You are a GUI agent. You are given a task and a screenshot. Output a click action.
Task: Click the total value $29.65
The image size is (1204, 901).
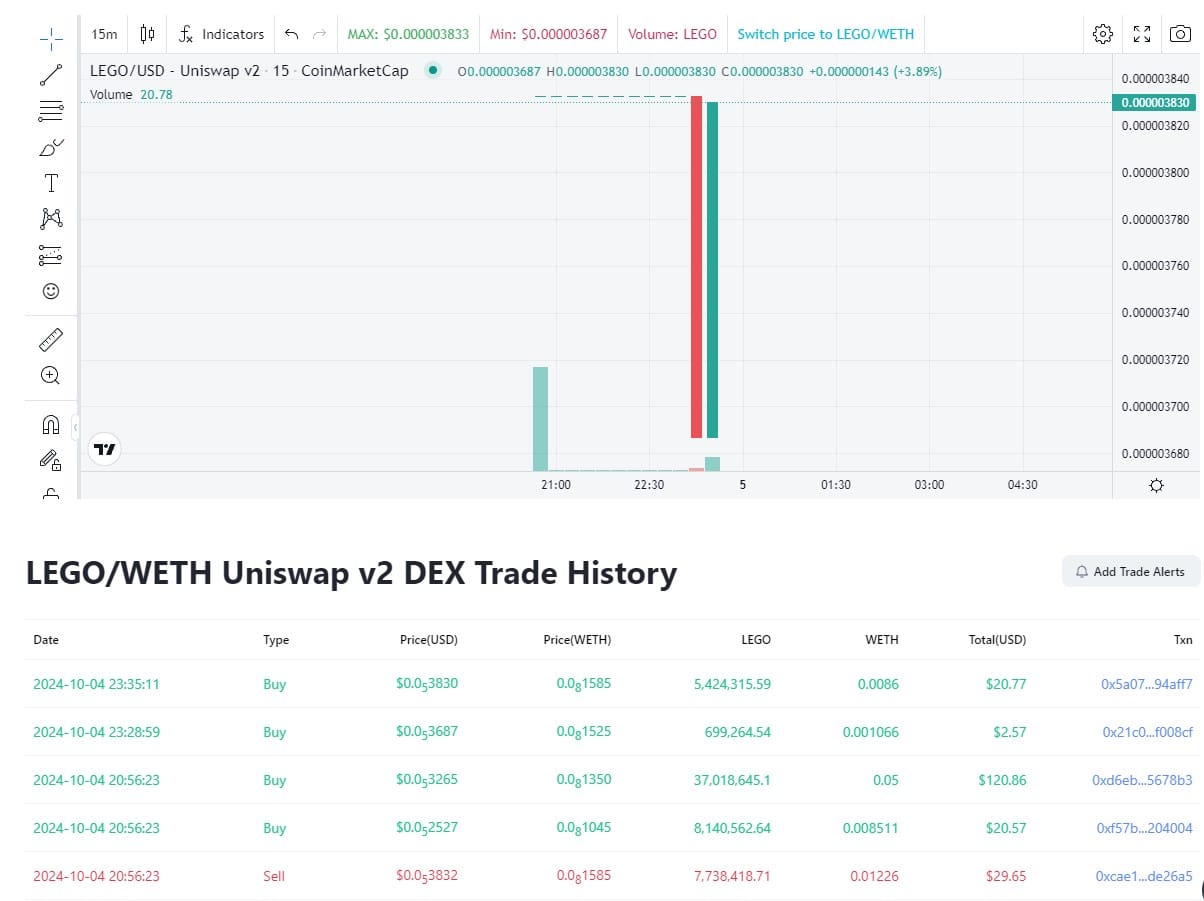click(x=1005, y=877)
